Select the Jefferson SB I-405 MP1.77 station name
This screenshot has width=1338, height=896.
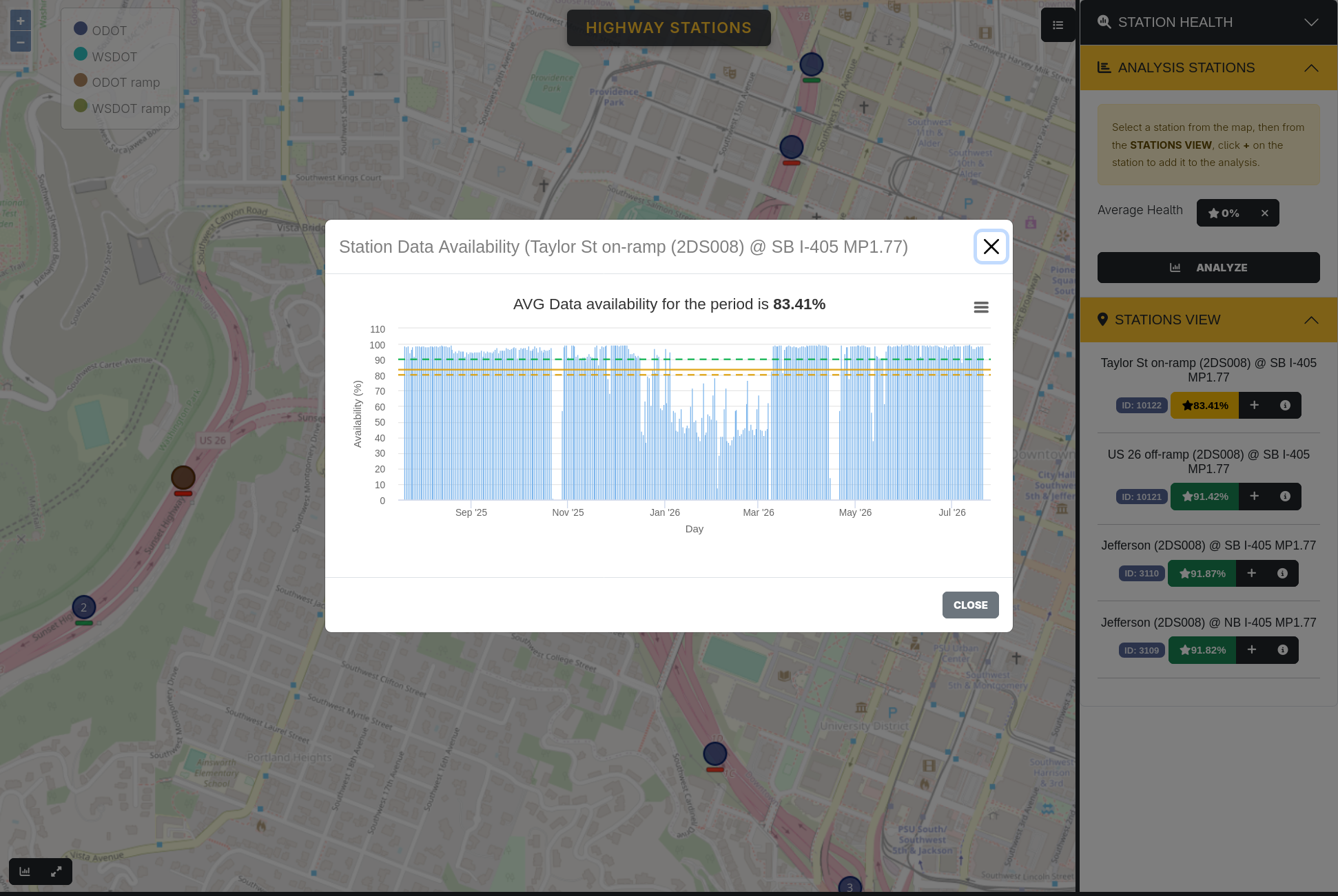[x=1208, y=545]
